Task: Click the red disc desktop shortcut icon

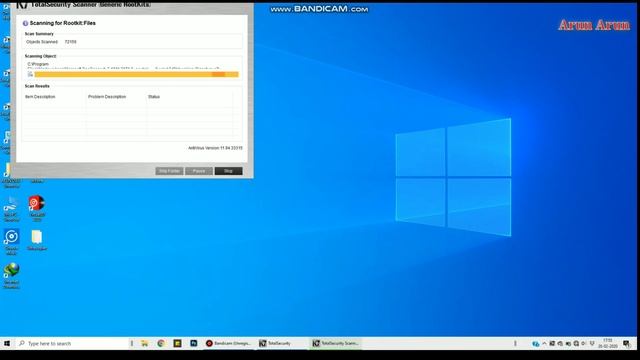Action: point(36,203)
